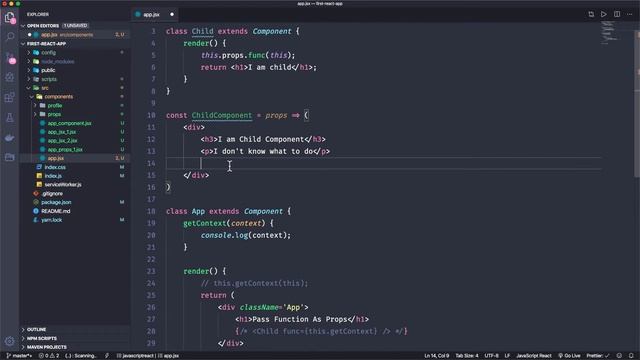Open the Extensions view icon

(x=9, y=97)
